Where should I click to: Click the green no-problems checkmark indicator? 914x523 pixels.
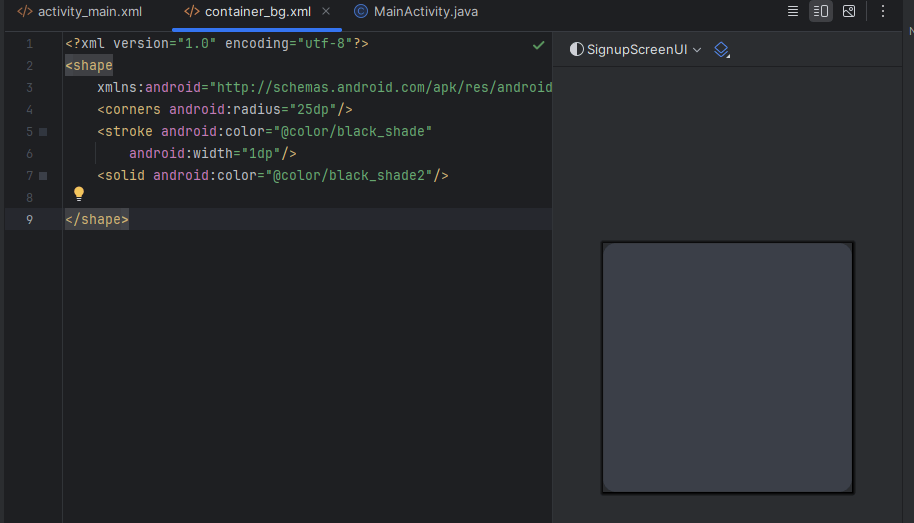(x=539, y=45)
